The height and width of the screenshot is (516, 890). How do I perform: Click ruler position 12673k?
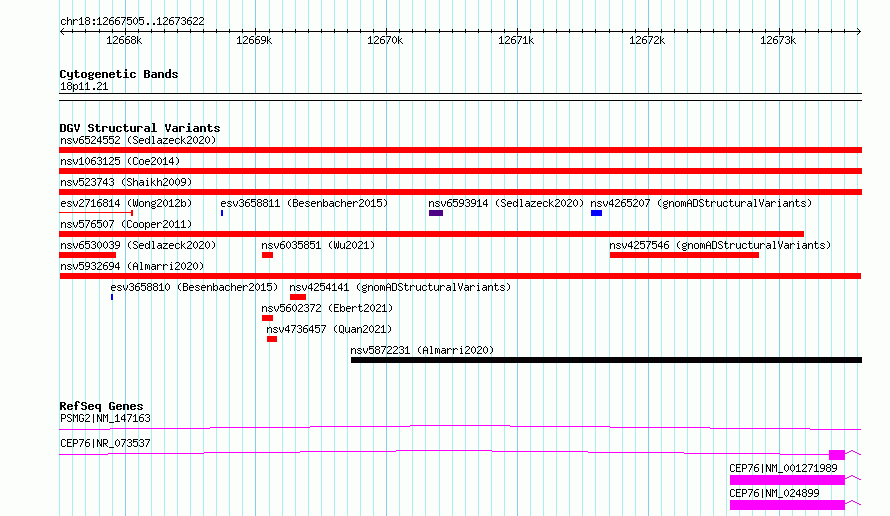(778, 40)
